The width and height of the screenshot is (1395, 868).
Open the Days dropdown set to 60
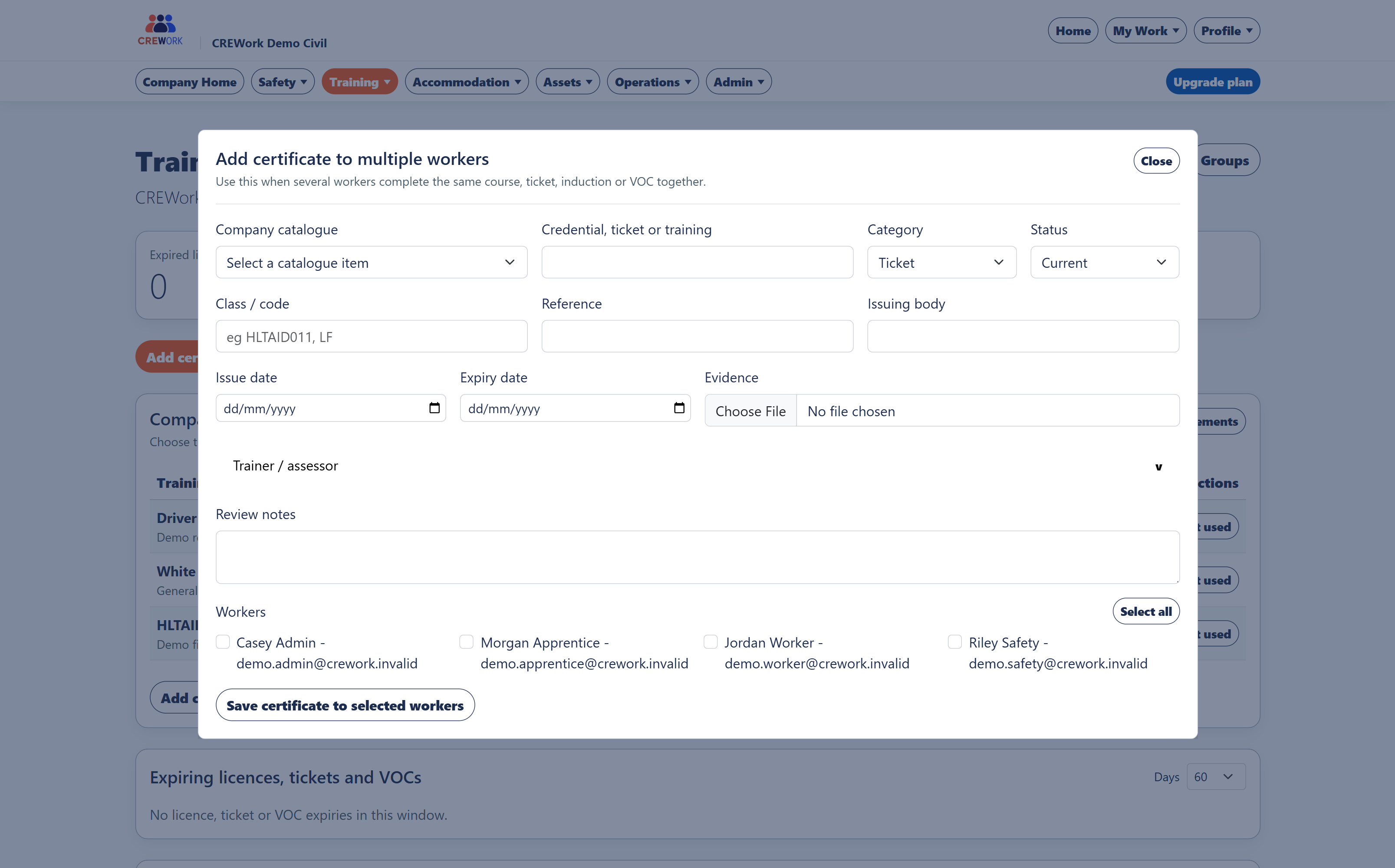pos(1216,777)
